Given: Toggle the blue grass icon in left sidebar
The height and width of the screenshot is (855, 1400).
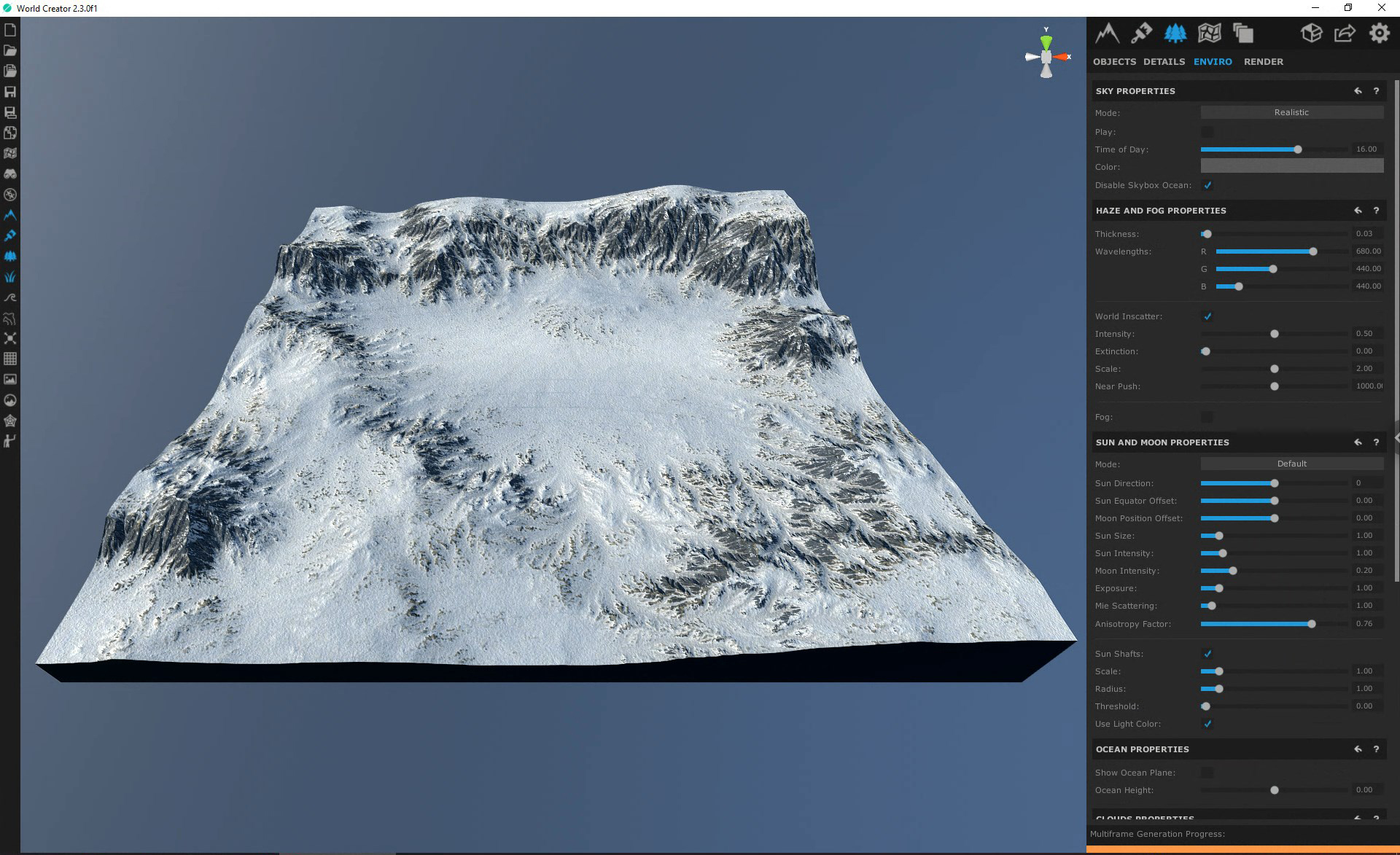Looking at the screenshot, I should (x=10, y=277).
